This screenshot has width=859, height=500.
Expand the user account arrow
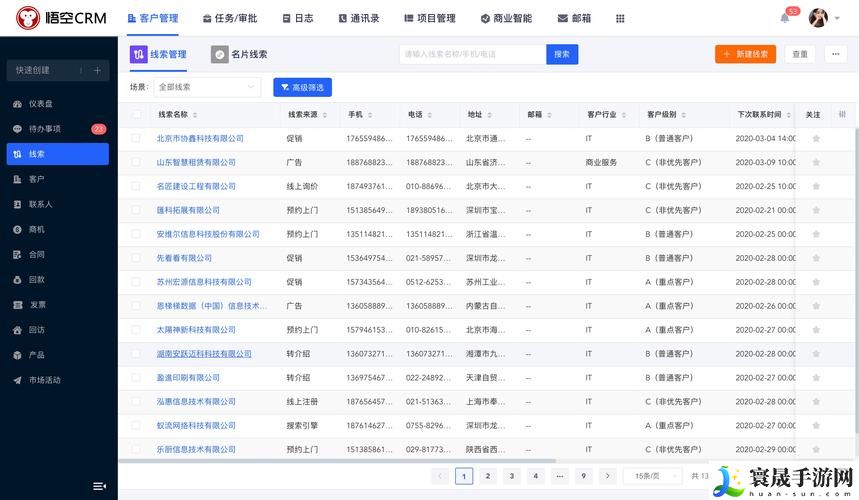tap(837, 19)
